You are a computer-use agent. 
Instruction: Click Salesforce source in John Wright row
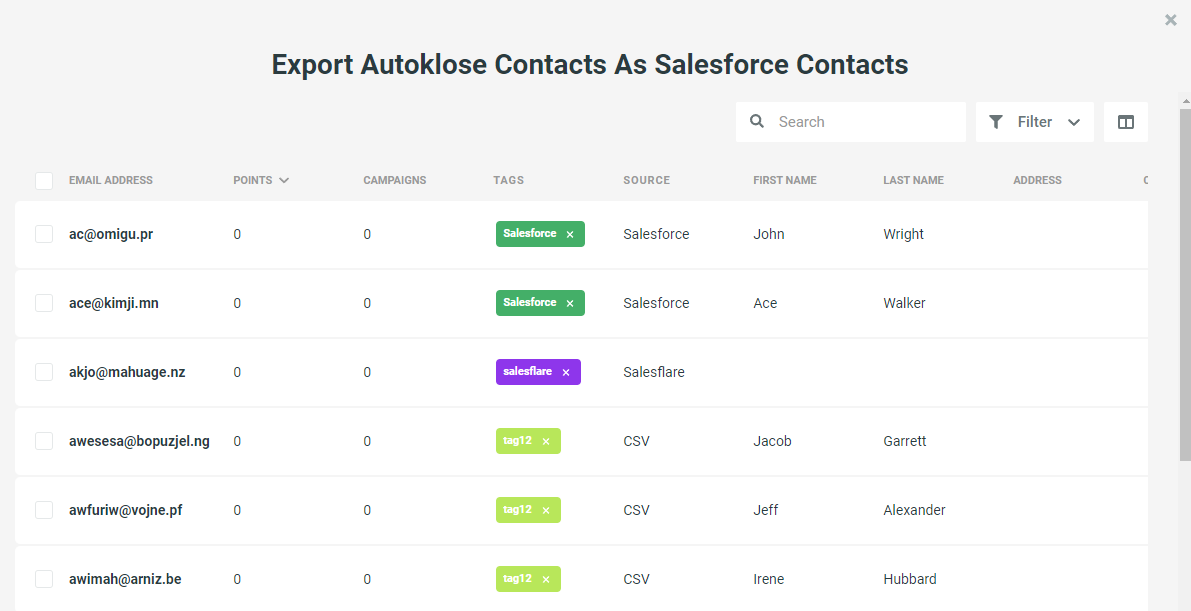[656, 234]
